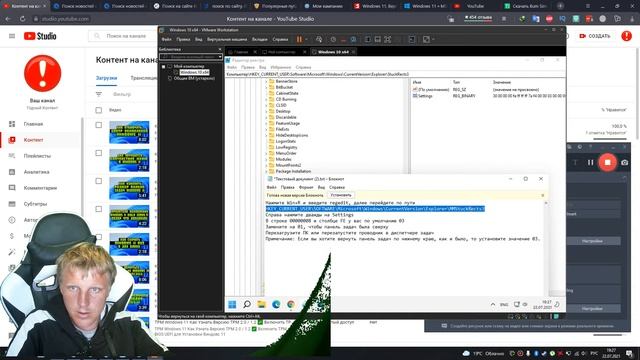Click VMware send Ctrl+Alt+Del toolbar icon
Image resolution: width=640 pixels, height=360 pixels.
point(319,40)
